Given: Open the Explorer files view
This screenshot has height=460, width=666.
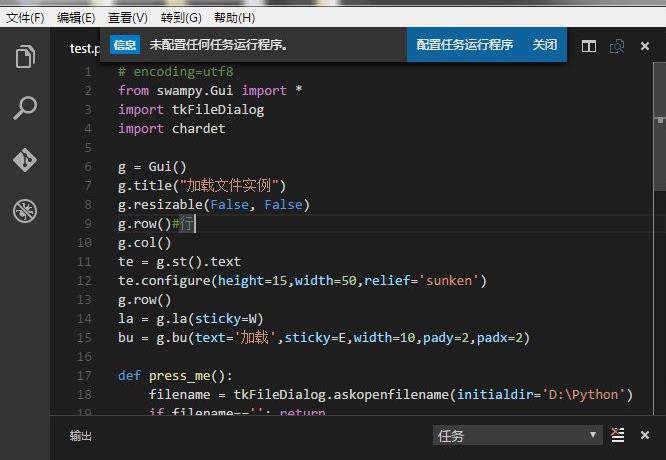Looking at the screenshot, I should coord(25,56).
